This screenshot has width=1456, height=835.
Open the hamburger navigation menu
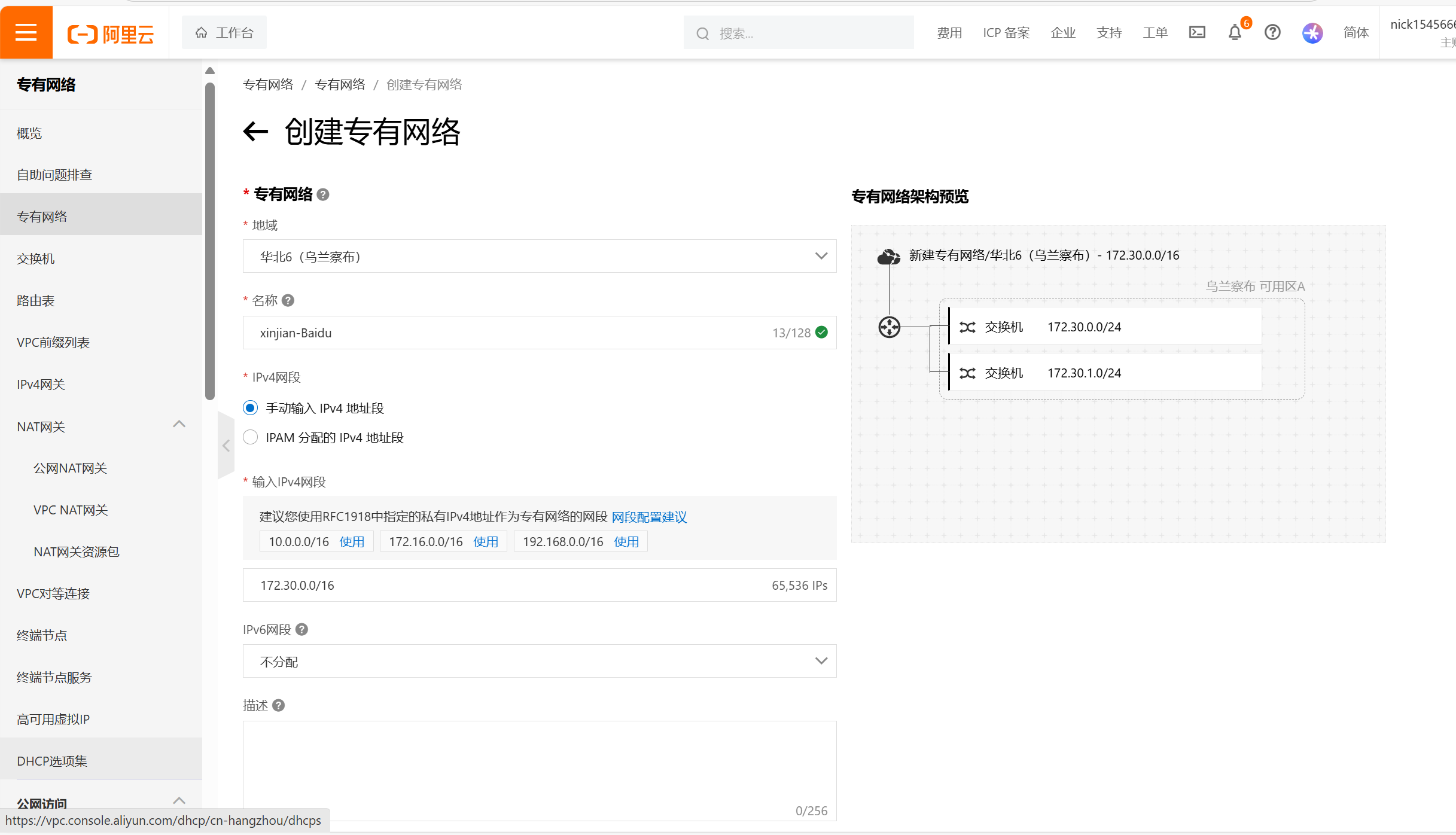(26, 32)
